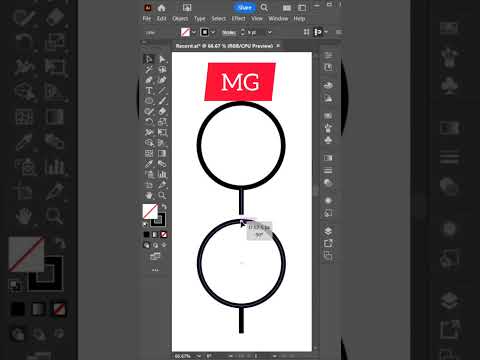Select the Lasso tool

(x=162, y=70)
